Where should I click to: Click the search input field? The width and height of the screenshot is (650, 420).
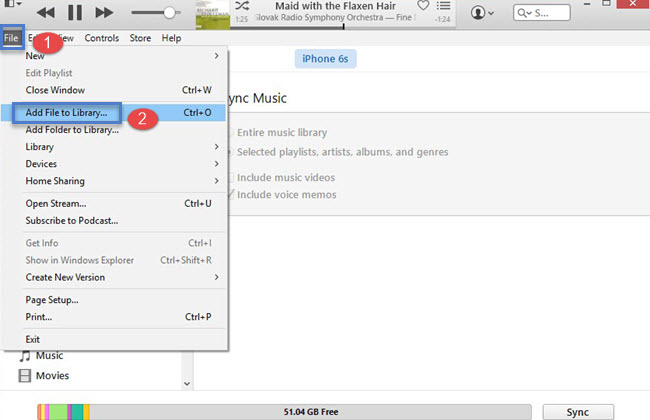point(541,13)
